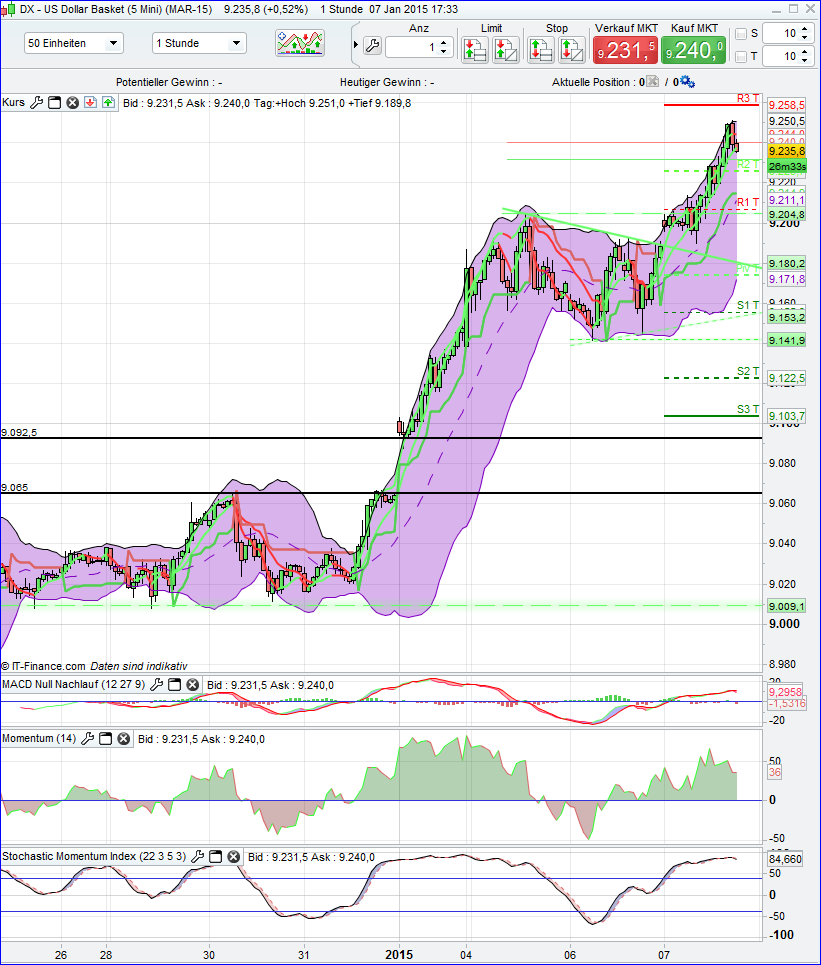Select the green buy Limit order icon

pyautogui.click(x=475, y=48)
